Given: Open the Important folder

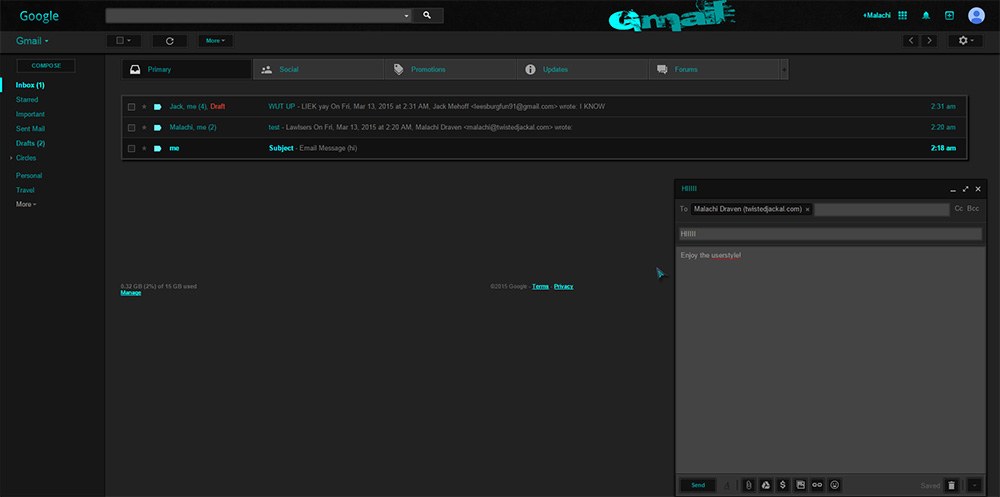Looking at the screenshot, I should click(x=30, y=114).
